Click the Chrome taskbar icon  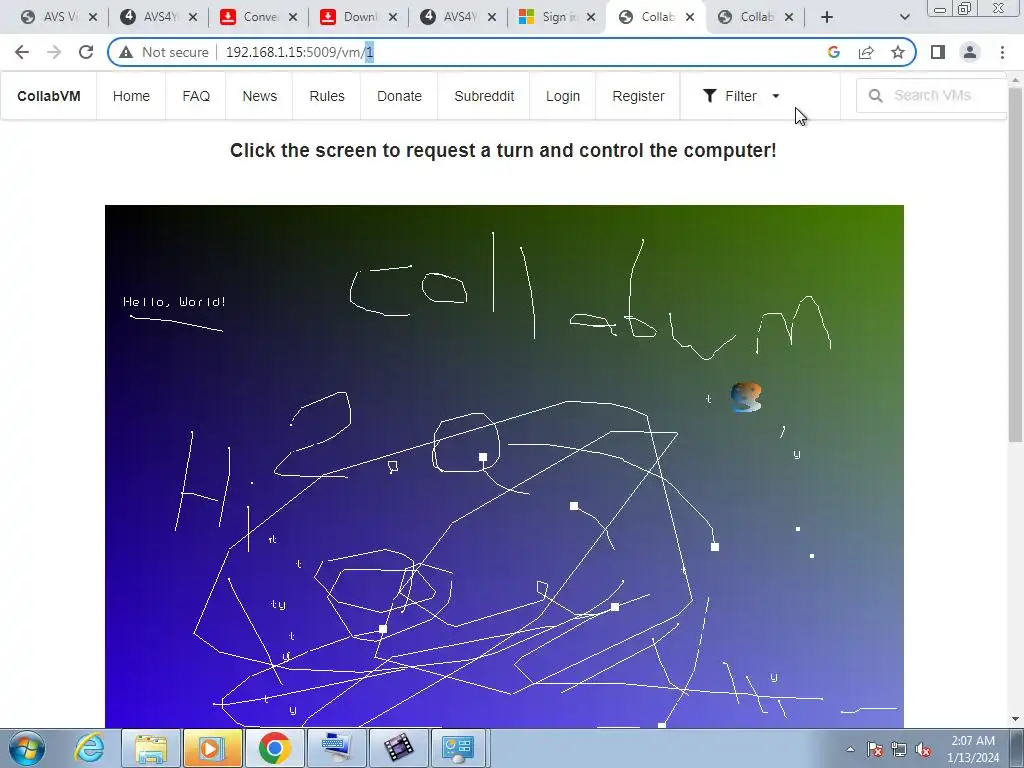pyautogui.click(x=274, y=748)
